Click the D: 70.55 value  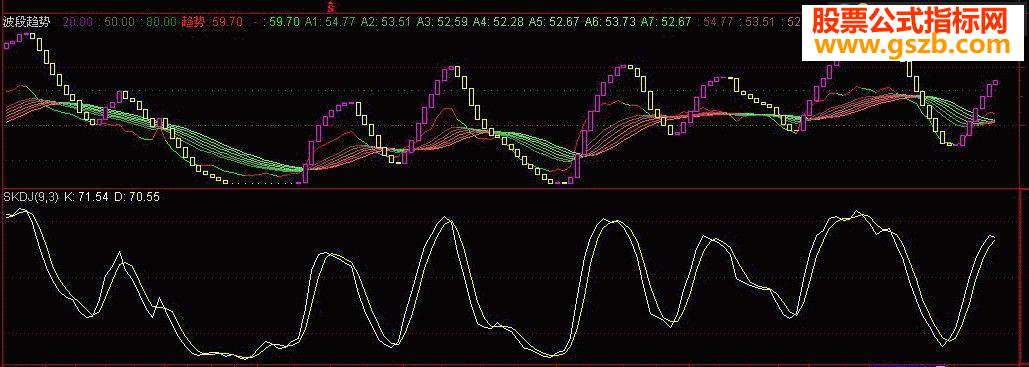click(136, 196)
